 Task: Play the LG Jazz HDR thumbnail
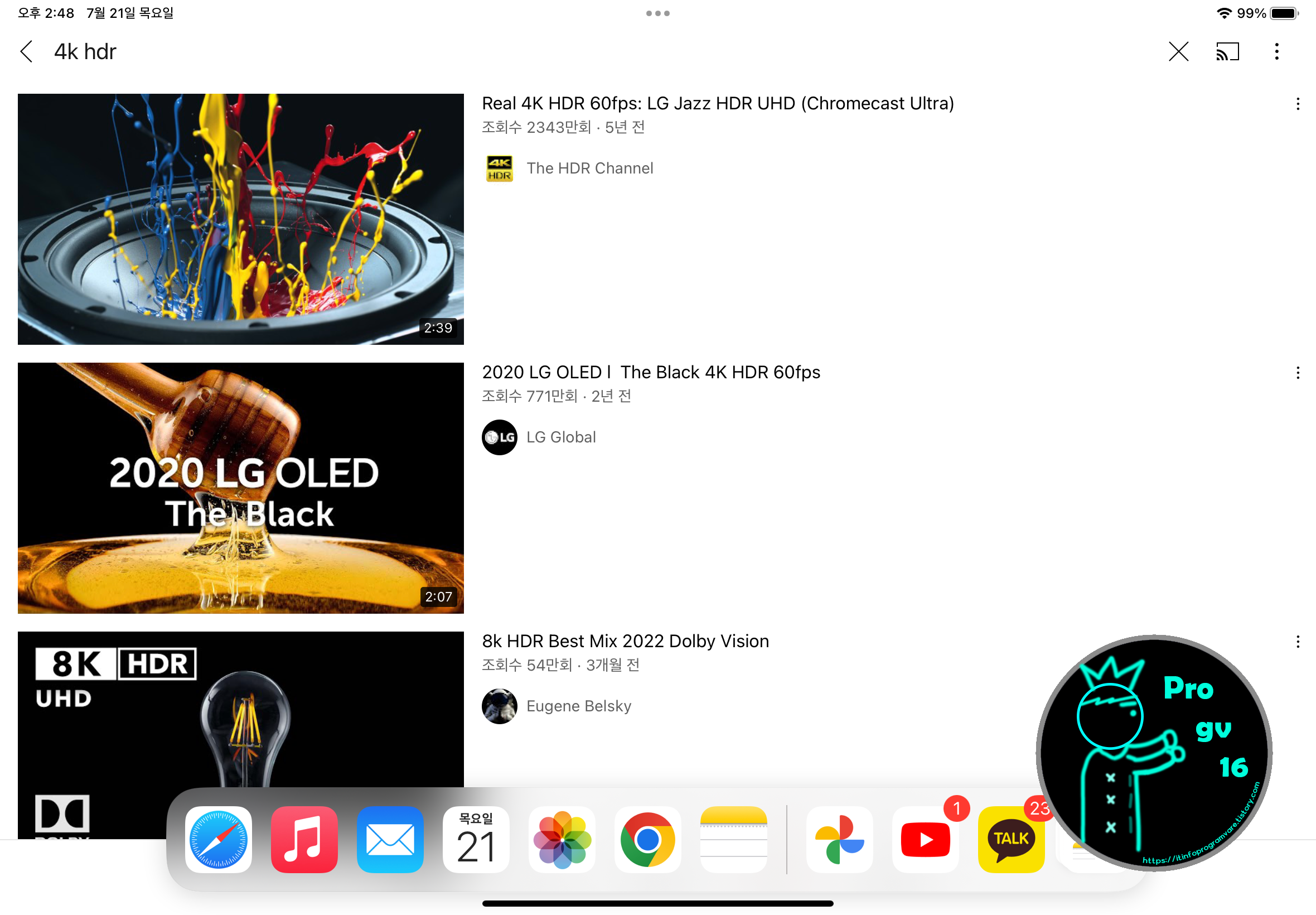[x=241, y=219]
